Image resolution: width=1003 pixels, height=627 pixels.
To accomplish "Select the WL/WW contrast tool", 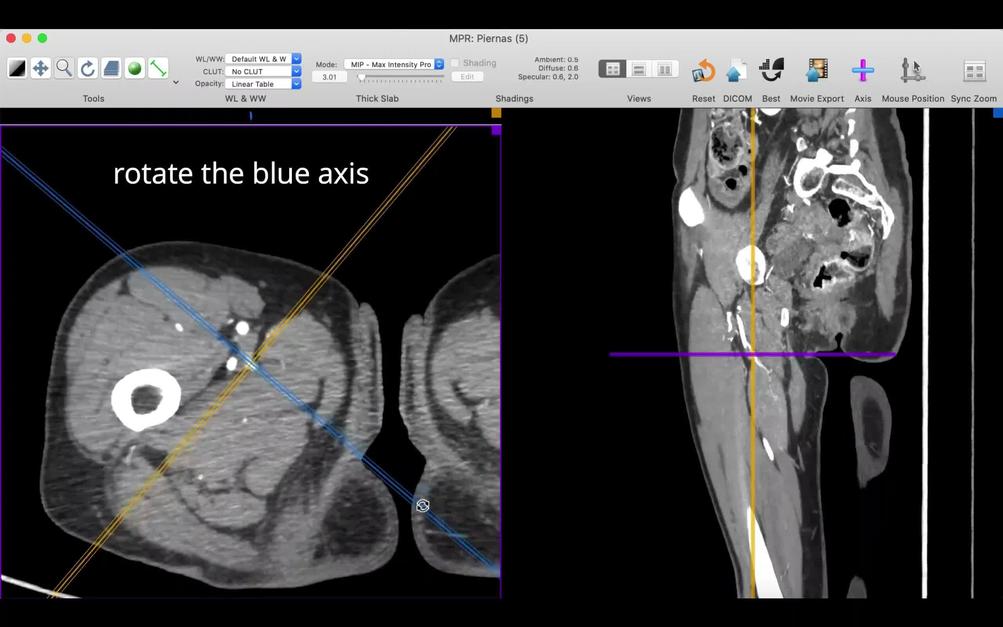I will coord(17,68).
